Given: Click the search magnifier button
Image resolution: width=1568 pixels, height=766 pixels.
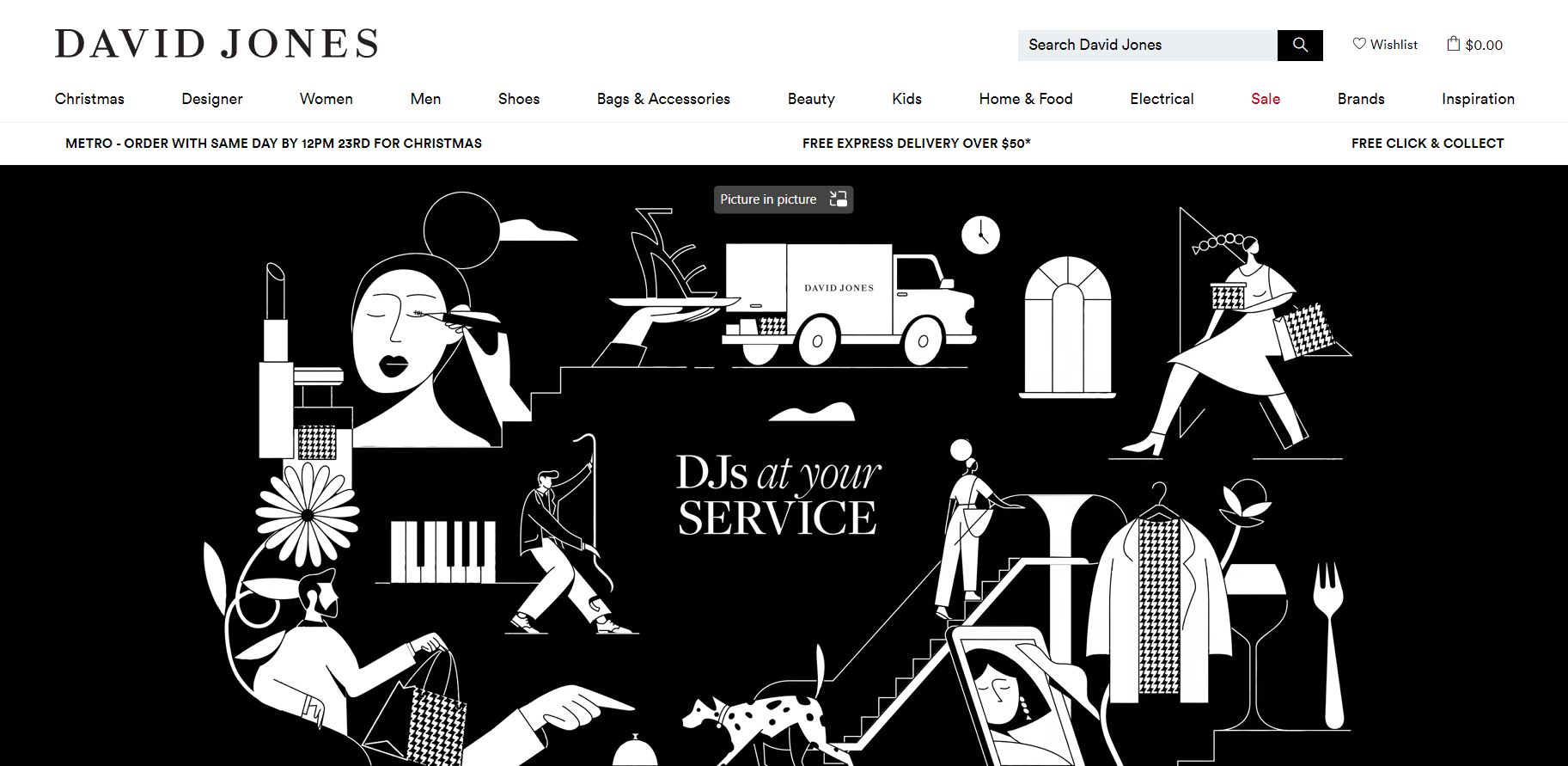Looking at the screenshot, I should pyautogui.click(x=1299, y=45).
